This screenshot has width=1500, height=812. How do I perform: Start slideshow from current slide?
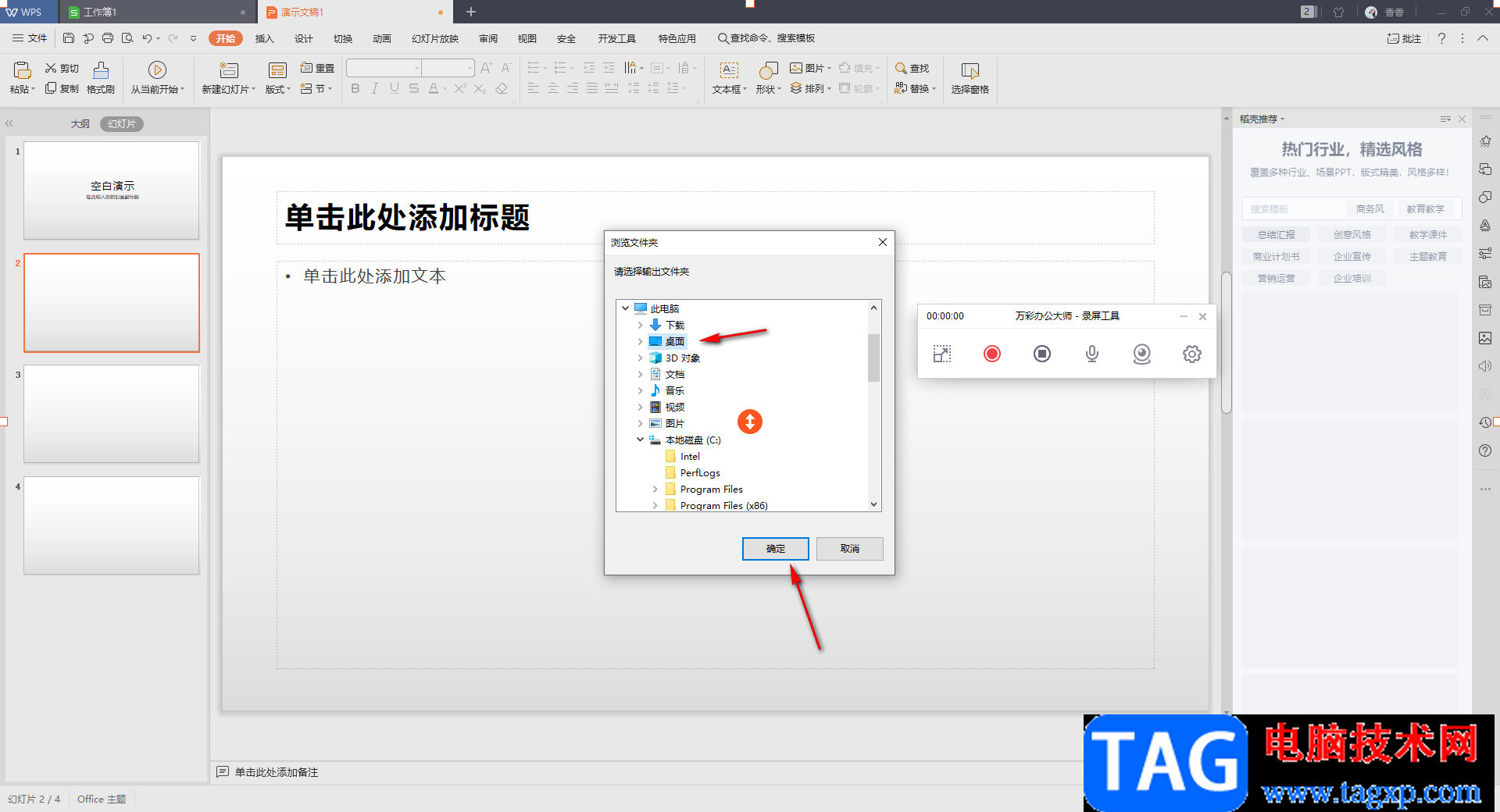(x=157, y=78)
